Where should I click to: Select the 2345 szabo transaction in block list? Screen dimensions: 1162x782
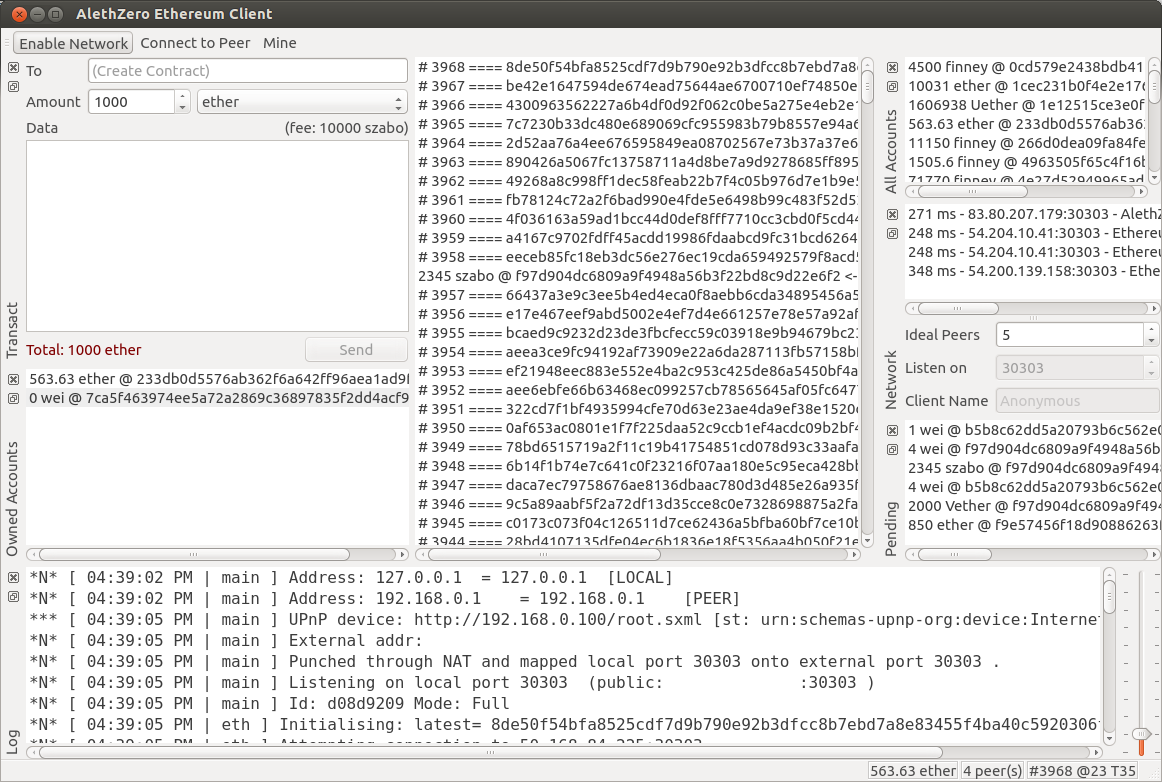(637, 276)
